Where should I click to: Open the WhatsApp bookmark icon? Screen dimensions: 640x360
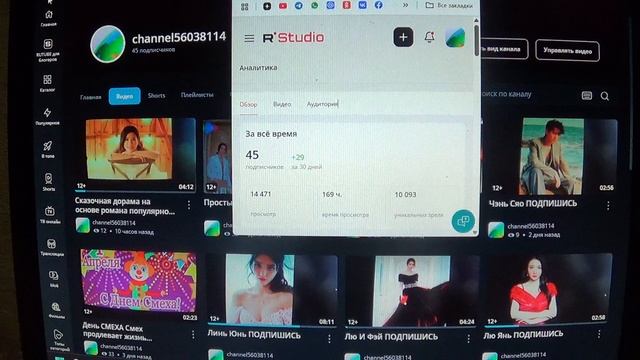[x=315, y=5]
